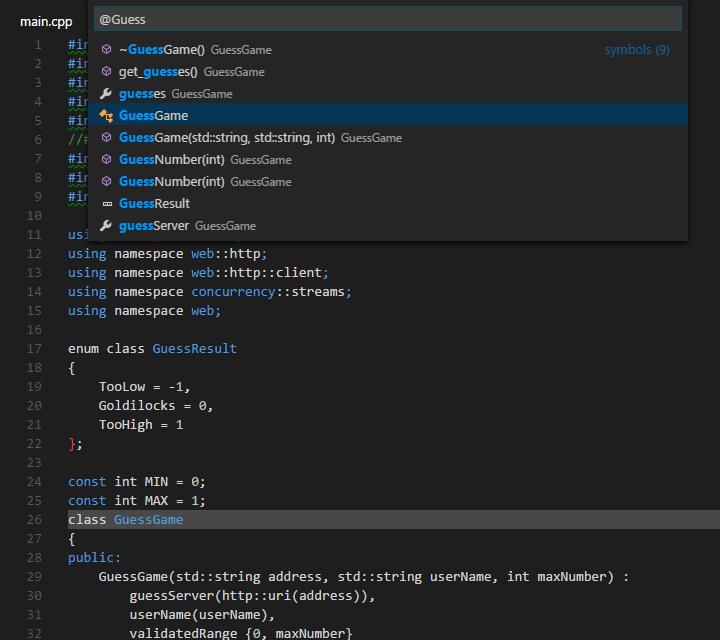The image size is (720, 640).
Task: Click the symbols (9) count label
Action: 636,50
